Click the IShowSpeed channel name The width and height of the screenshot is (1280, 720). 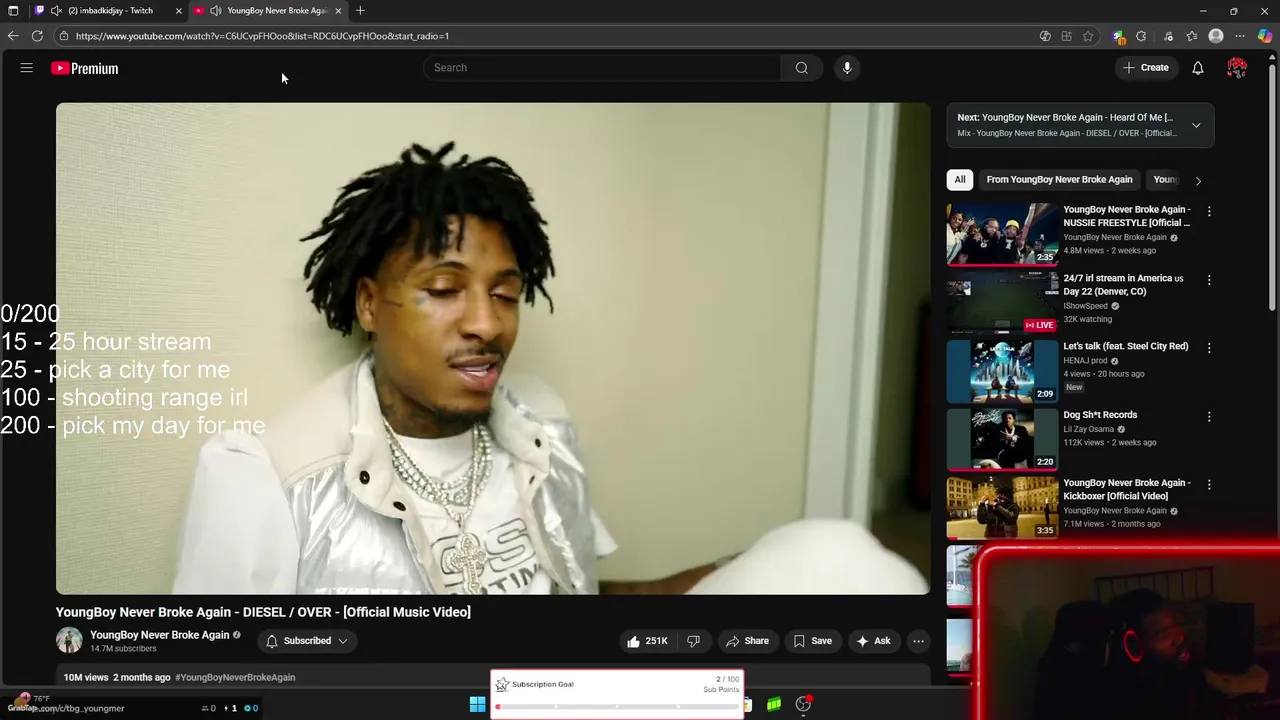[x=1085, y=306]
